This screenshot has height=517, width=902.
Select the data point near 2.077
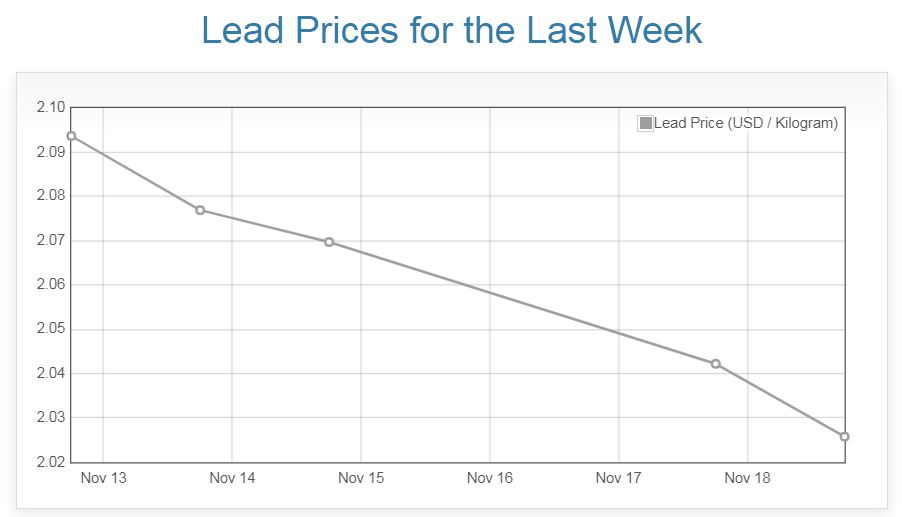coord(200,210)
